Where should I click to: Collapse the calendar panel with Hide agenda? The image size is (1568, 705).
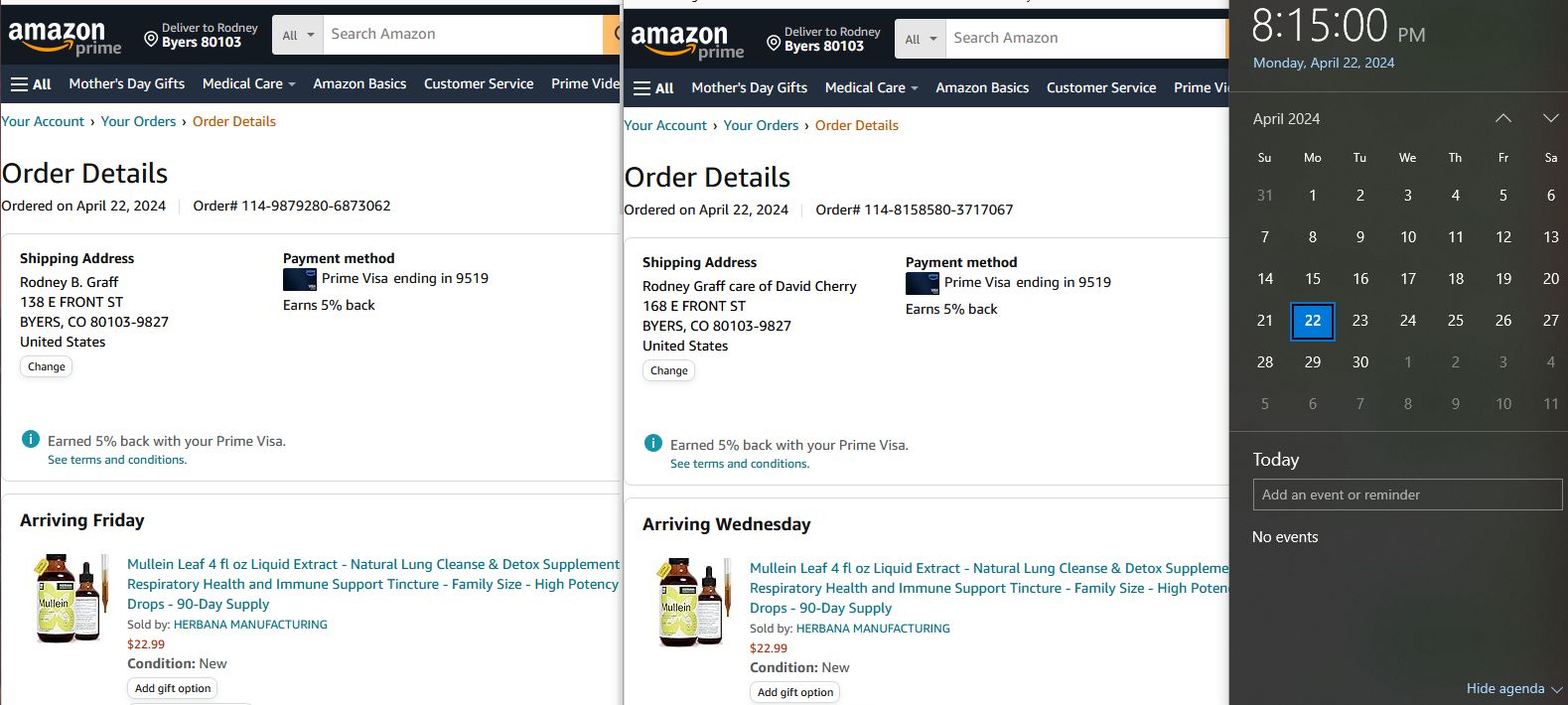[x=1513, y=688]
